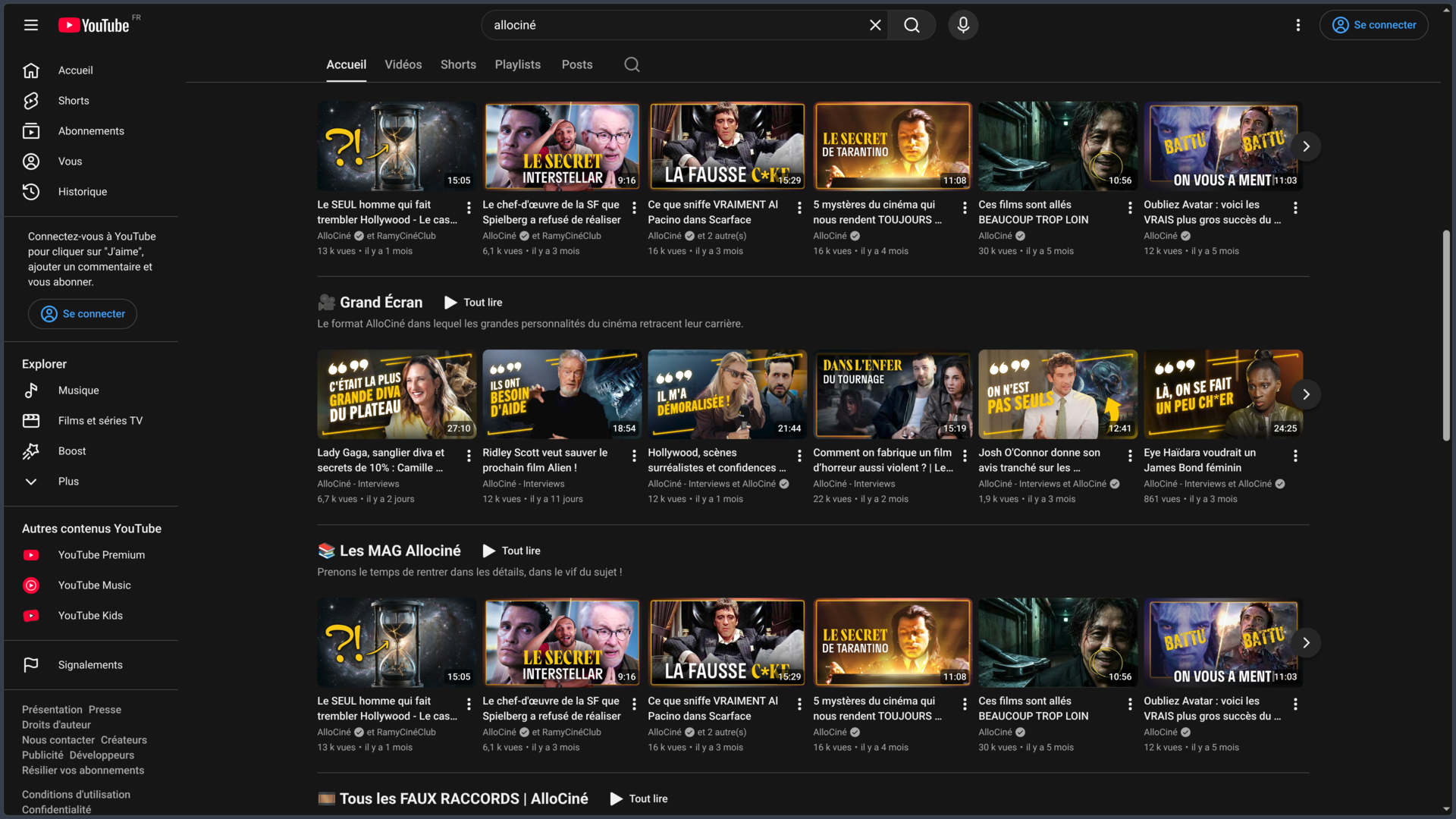Image resolution: width=1456 pixels, height=819 pixels.
Task: Show next videos in Grand Écran row
Action: [1306, 394]
